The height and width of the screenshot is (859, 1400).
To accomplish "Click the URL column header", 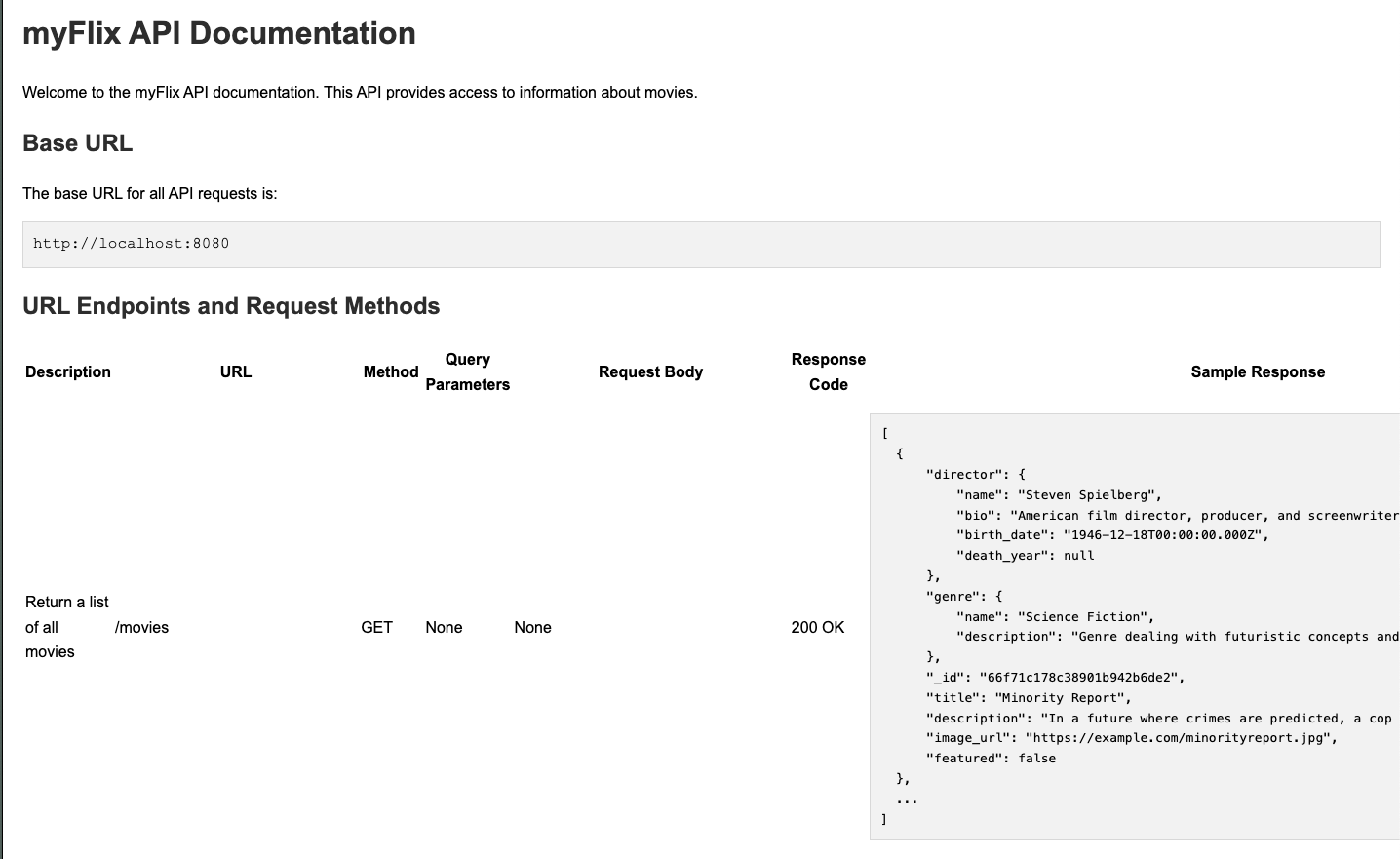I will (x=235, y=371).
